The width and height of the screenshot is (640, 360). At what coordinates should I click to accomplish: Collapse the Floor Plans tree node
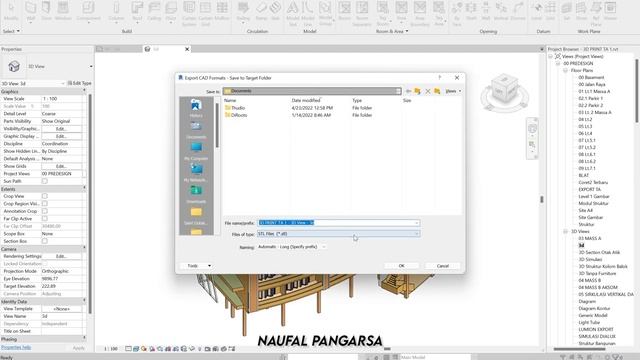565,71
